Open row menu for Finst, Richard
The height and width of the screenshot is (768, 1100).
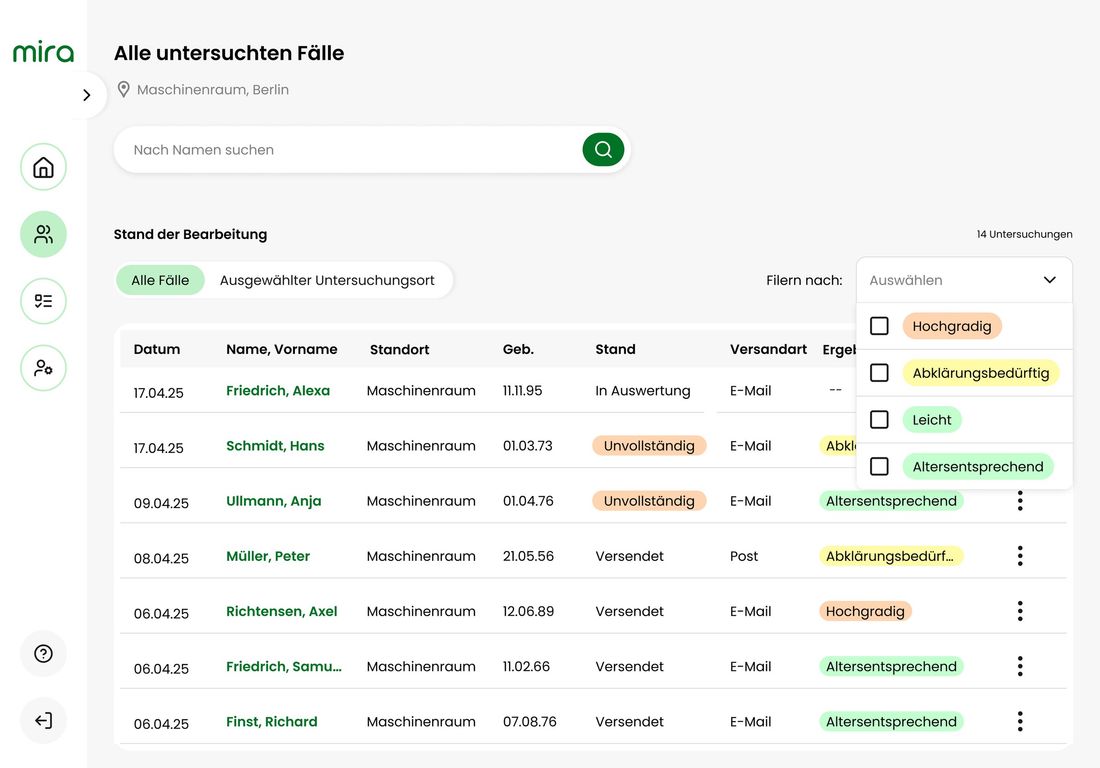[1020, 722]
